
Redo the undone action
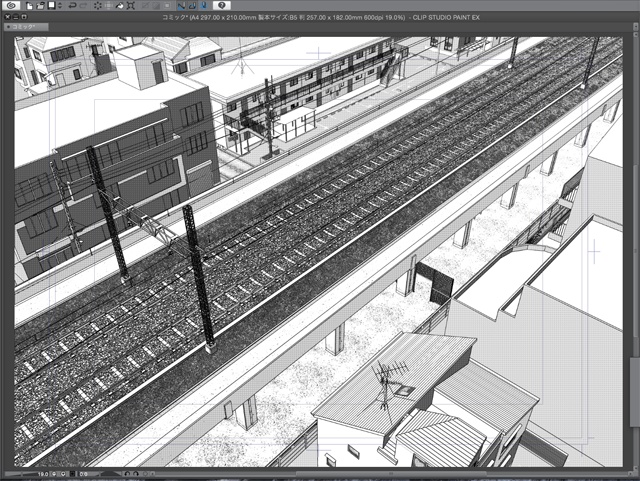pos(83,6)
